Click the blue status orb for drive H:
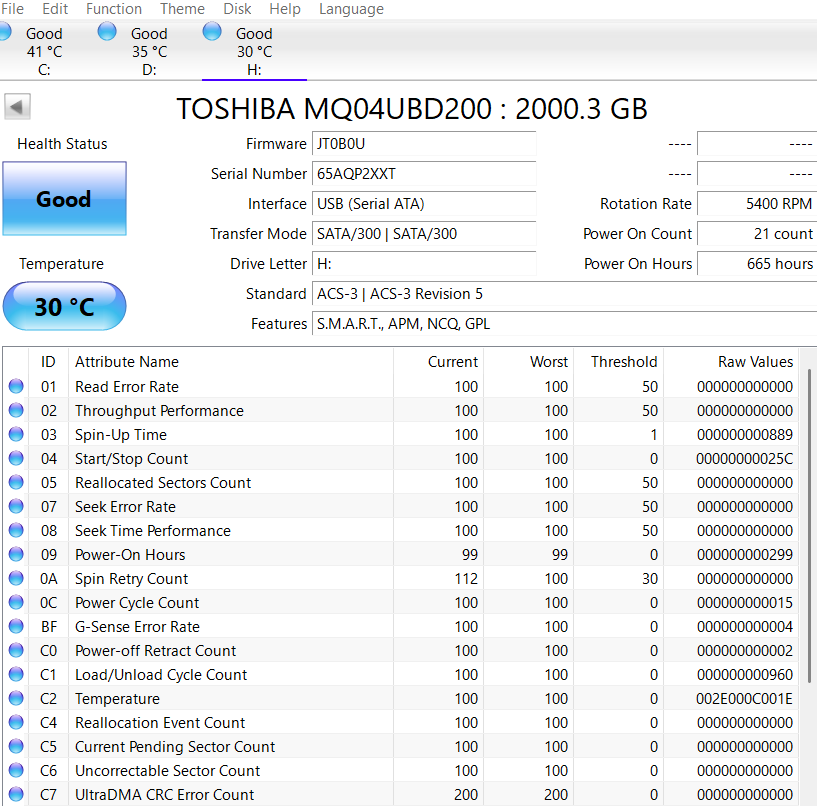 [212, 31]
